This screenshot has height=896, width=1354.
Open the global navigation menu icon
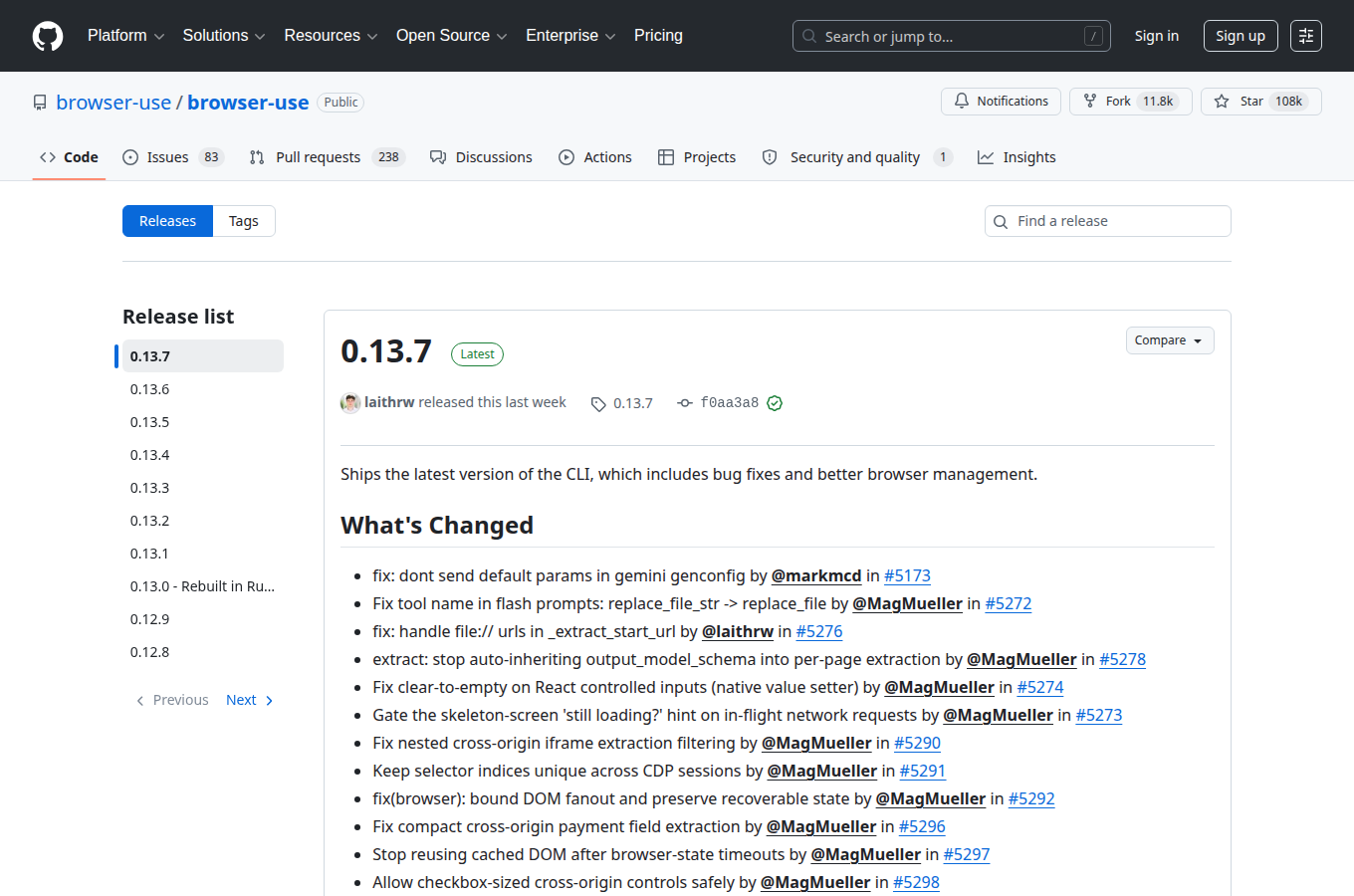click(x=1306, y=36)
